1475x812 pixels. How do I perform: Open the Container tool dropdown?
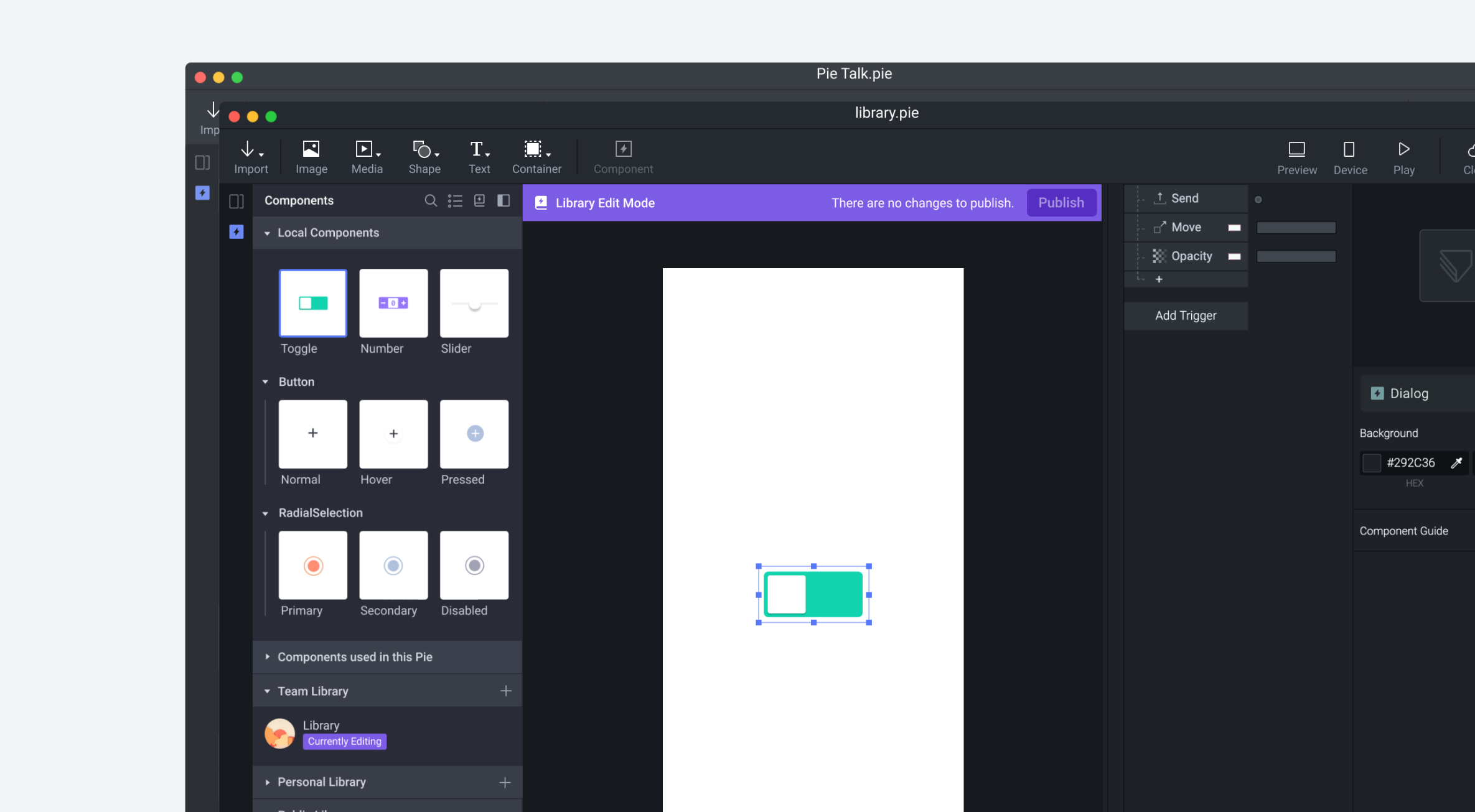(x=548, y=154)
